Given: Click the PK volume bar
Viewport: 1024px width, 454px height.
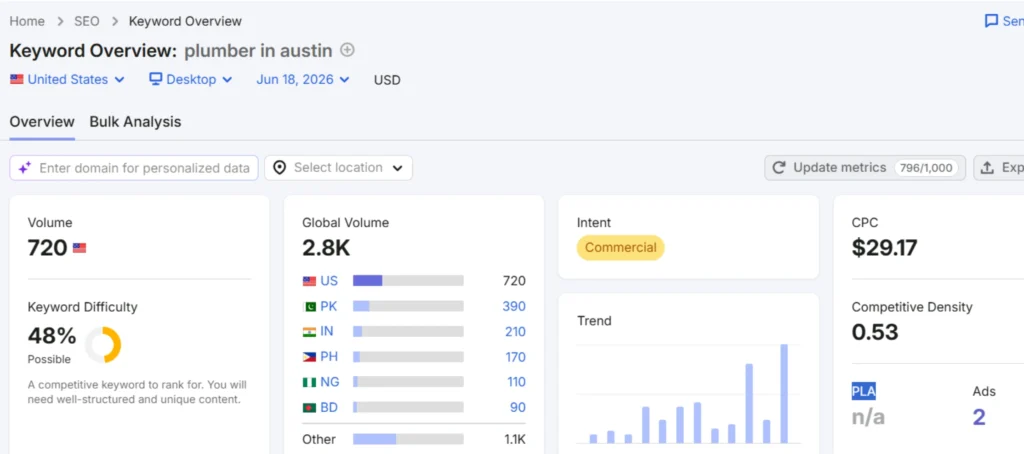Looking at the screenshot, I should pos(408,306).
